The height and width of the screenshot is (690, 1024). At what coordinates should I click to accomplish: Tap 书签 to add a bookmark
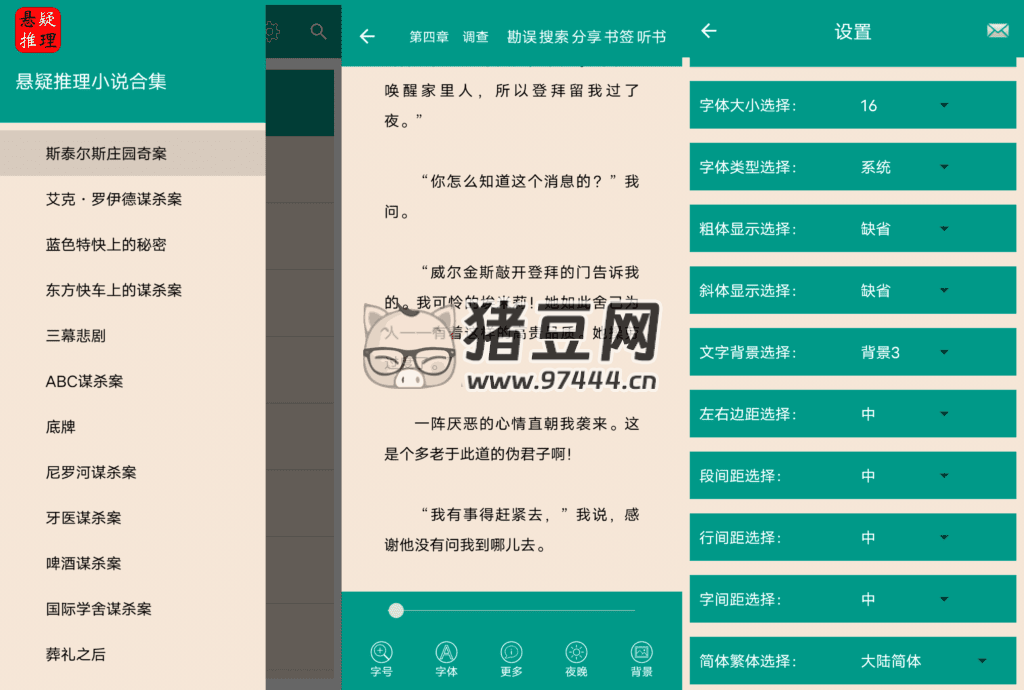(619, 37)
